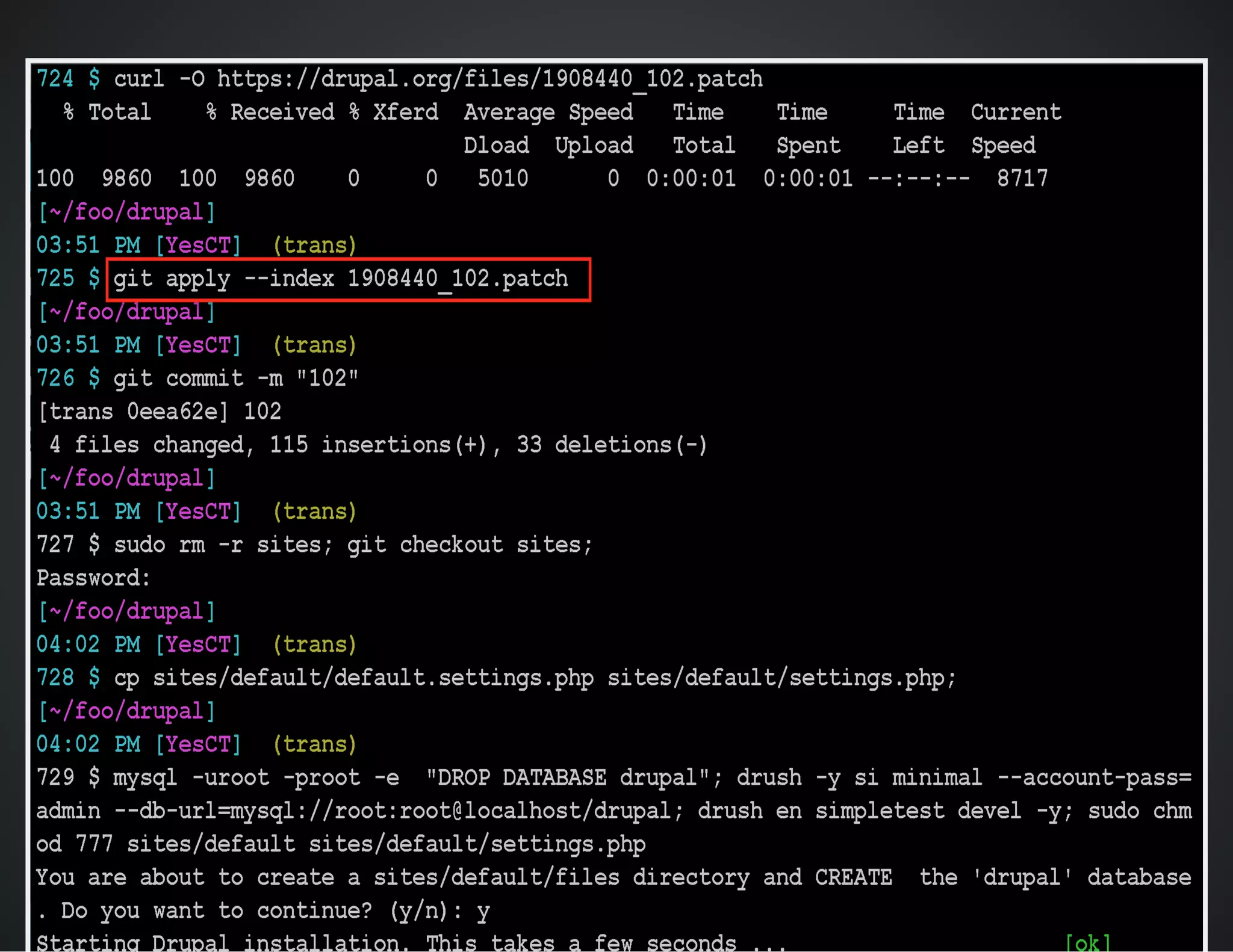Click the 'Current Speed' value 8717

(1022, 179)
